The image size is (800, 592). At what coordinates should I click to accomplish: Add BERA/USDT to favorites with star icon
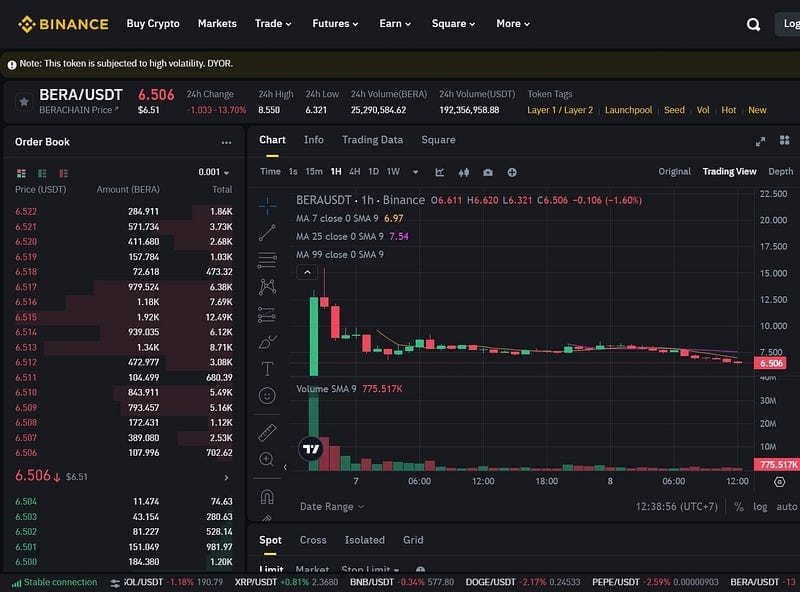coord(23,102)
